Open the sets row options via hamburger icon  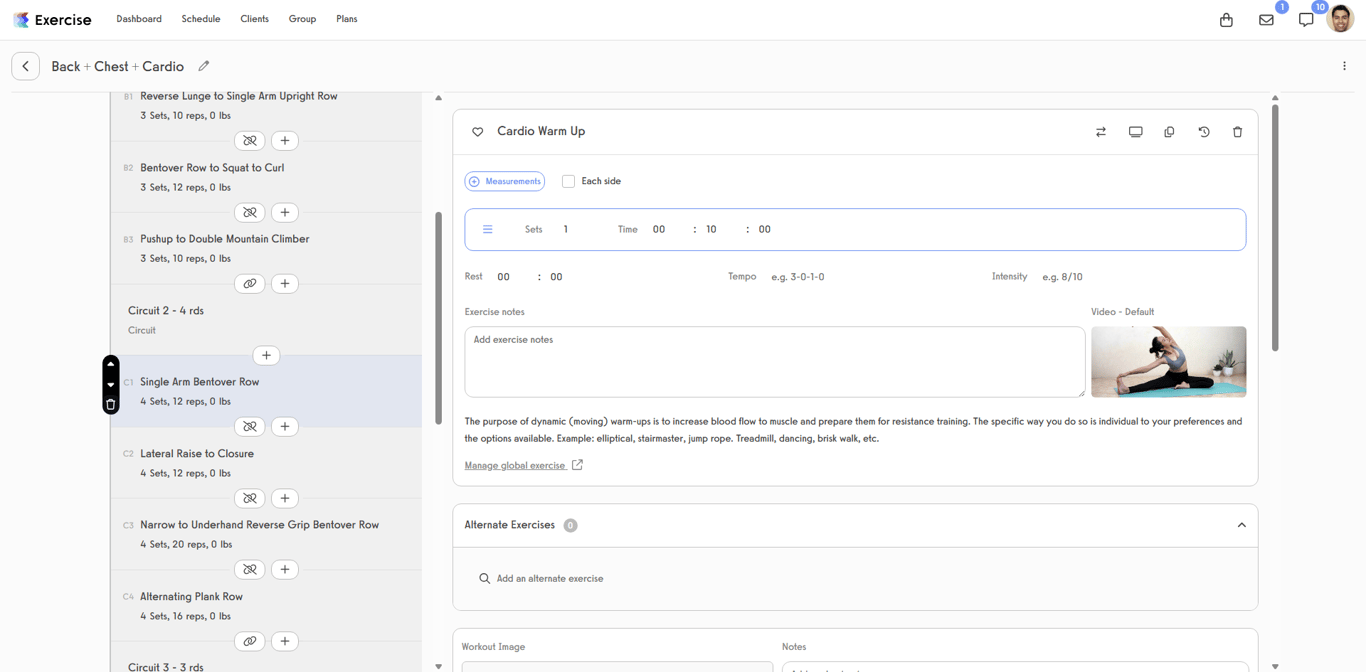click(487, 228)
